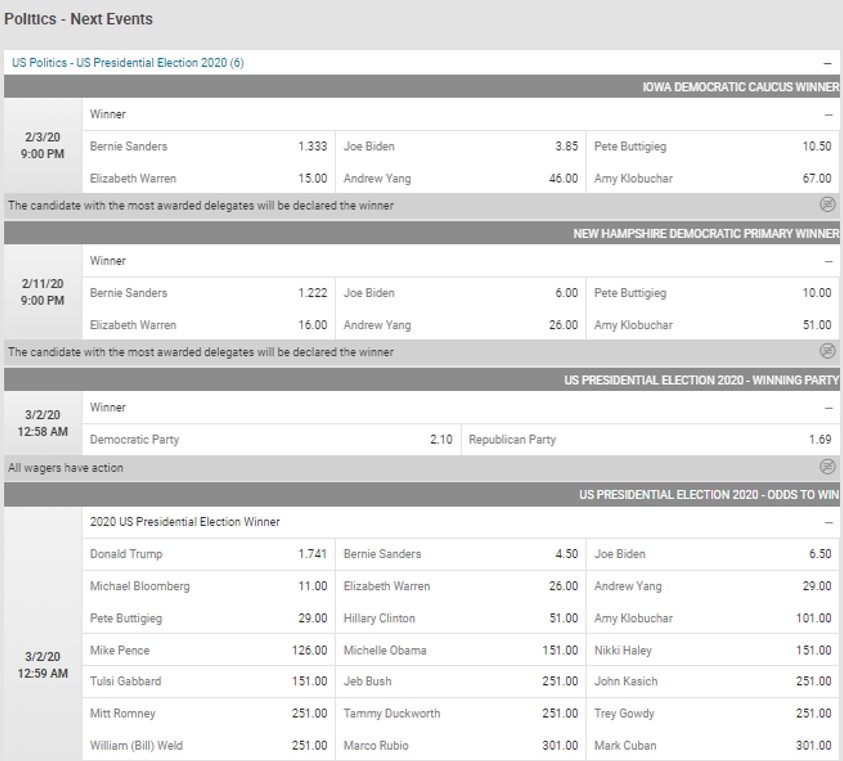Click the 3/2/20 12:59 AM event time

click(x=42, y=665)
